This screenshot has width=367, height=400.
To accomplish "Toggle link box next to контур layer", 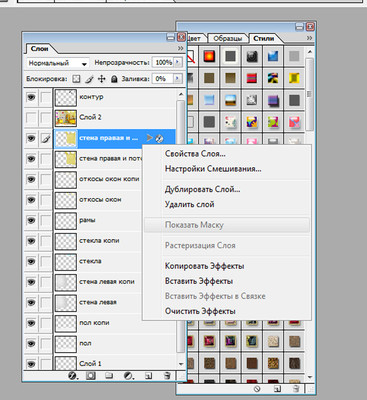I will [x=45, y=97].
